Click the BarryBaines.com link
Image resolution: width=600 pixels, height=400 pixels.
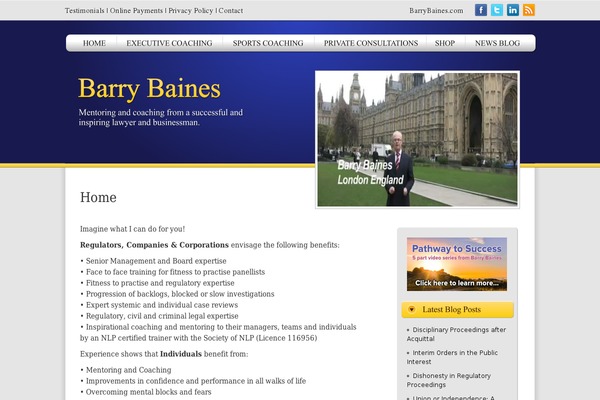pos(436,11)
